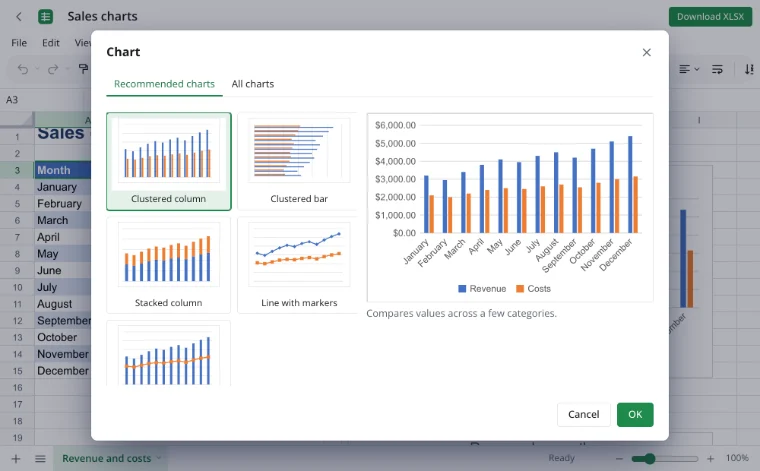Add a new sheet with plus icon
This screenshot has width=760, height=471.
[16, 458]
